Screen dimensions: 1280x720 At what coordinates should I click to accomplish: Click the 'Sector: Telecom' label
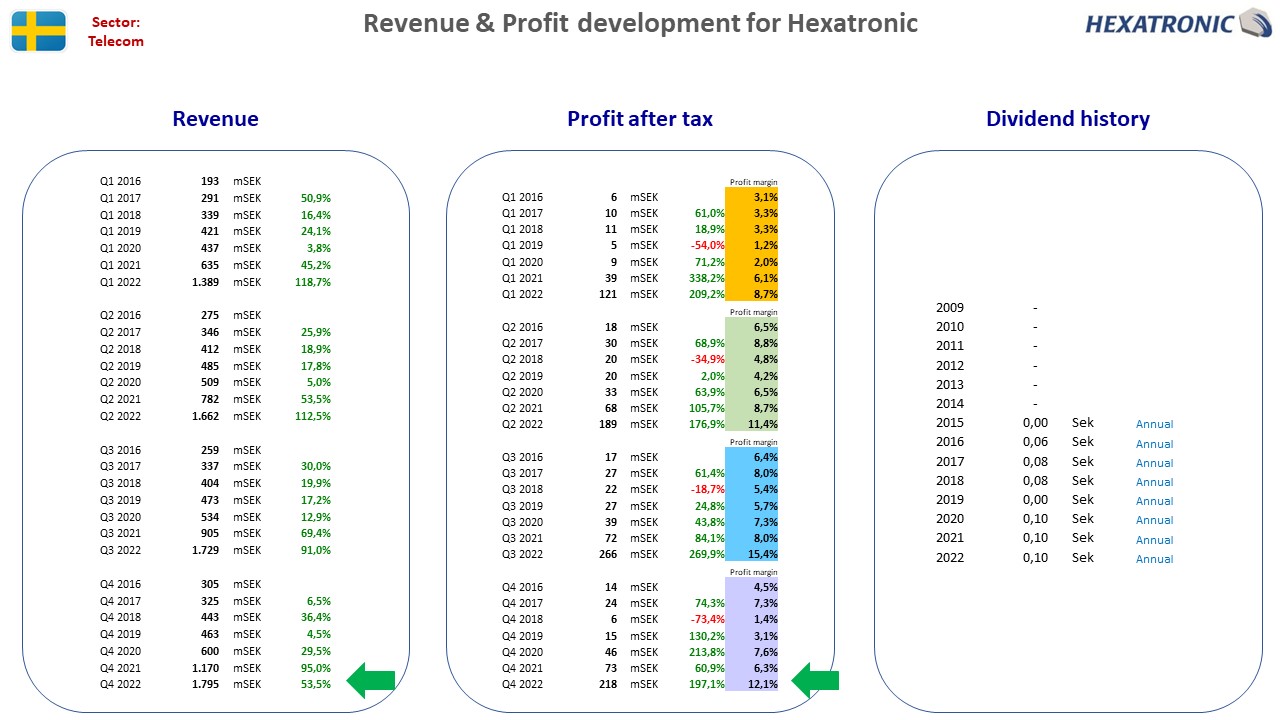[x=116, y=32]
